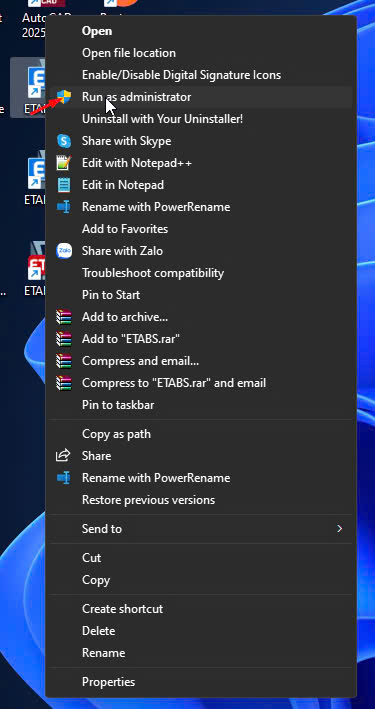Click the WinRAR icon beside Compress and email
The image size is (375, 709).
64,361
